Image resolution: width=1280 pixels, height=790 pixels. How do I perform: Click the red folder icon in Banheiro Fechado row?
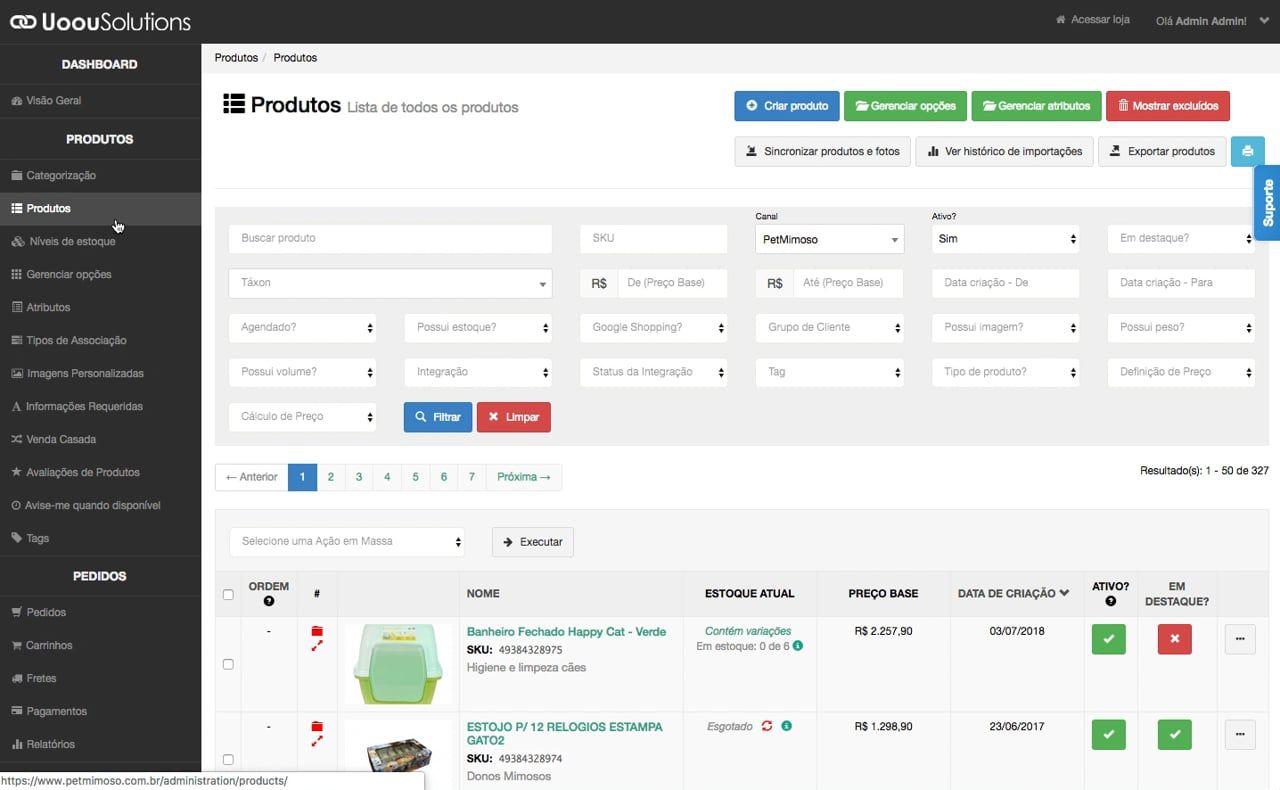[317, 631]
